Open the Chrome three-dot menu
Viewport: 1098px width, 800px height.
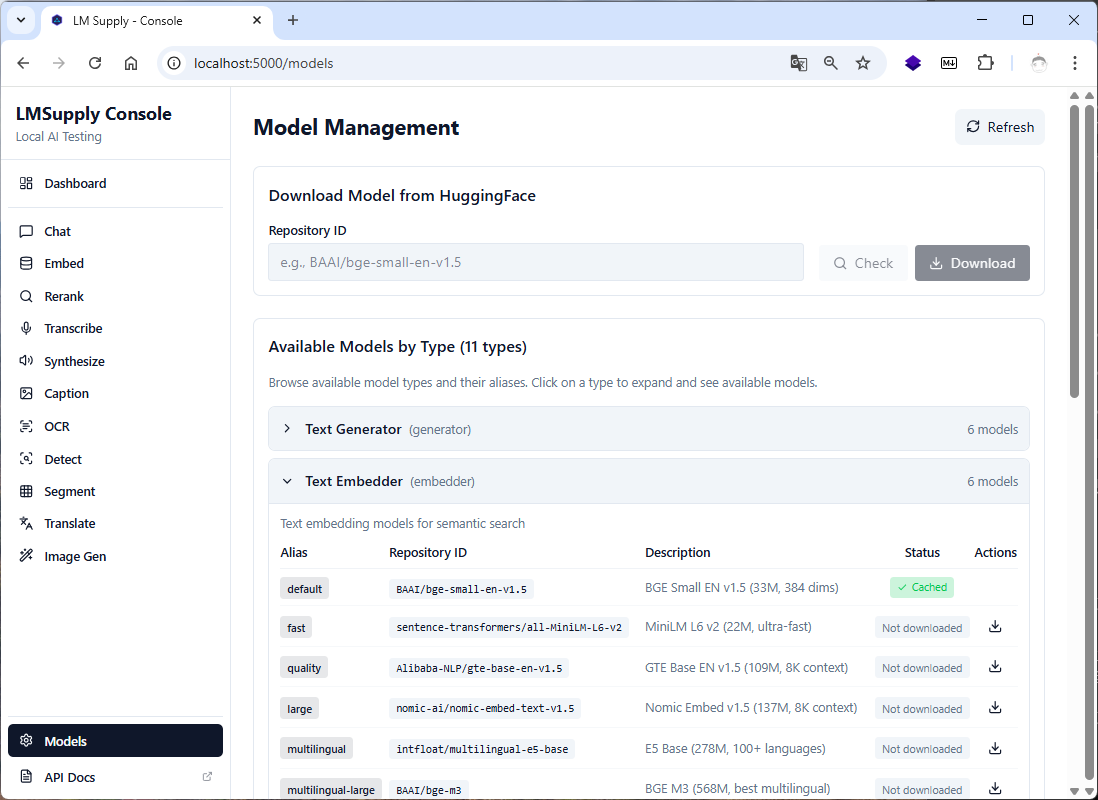(x=1074, y=63)
